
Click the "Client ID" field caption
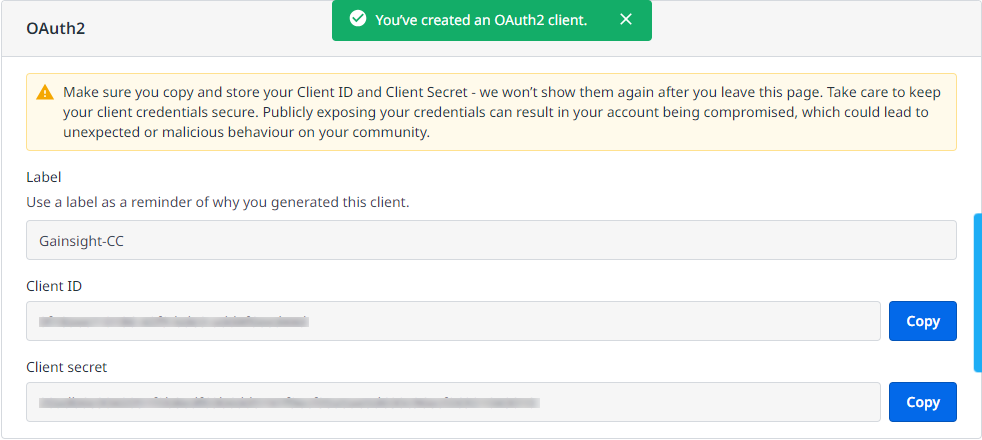pos(54,286)
